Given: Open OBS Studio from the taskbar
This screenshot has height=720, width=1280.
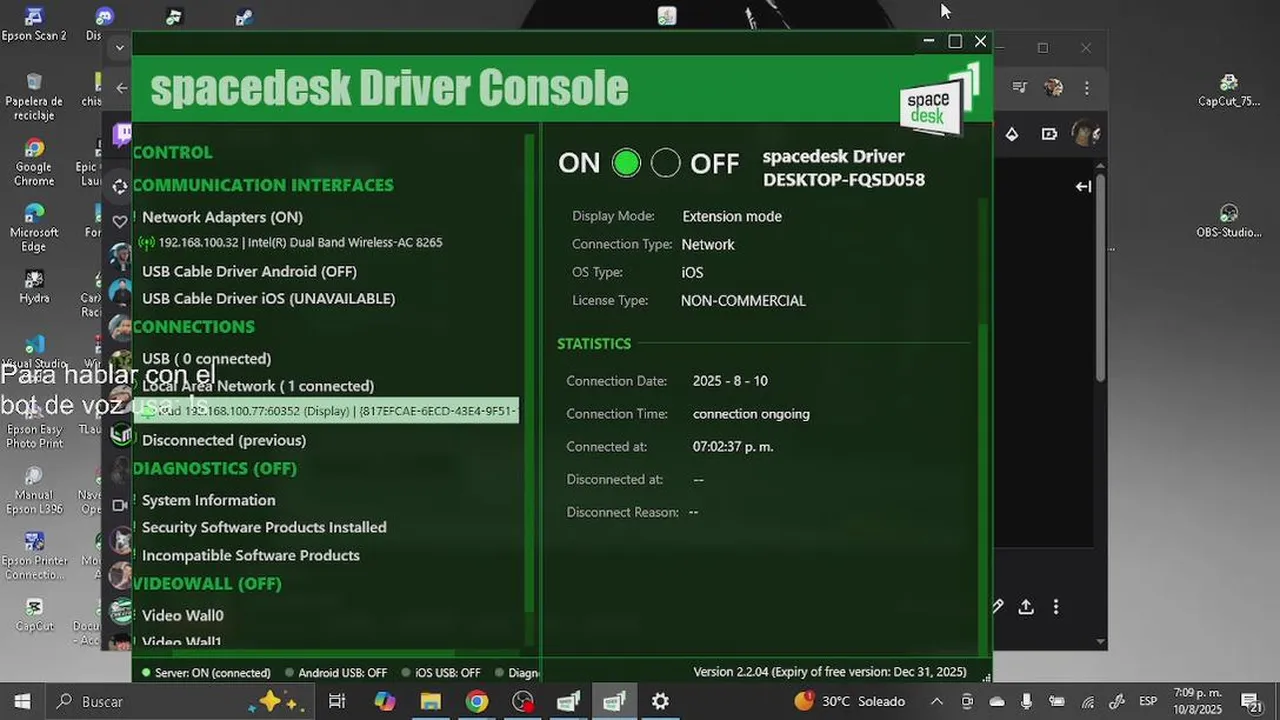Looking at the screenshot, I should coord(523,701).
